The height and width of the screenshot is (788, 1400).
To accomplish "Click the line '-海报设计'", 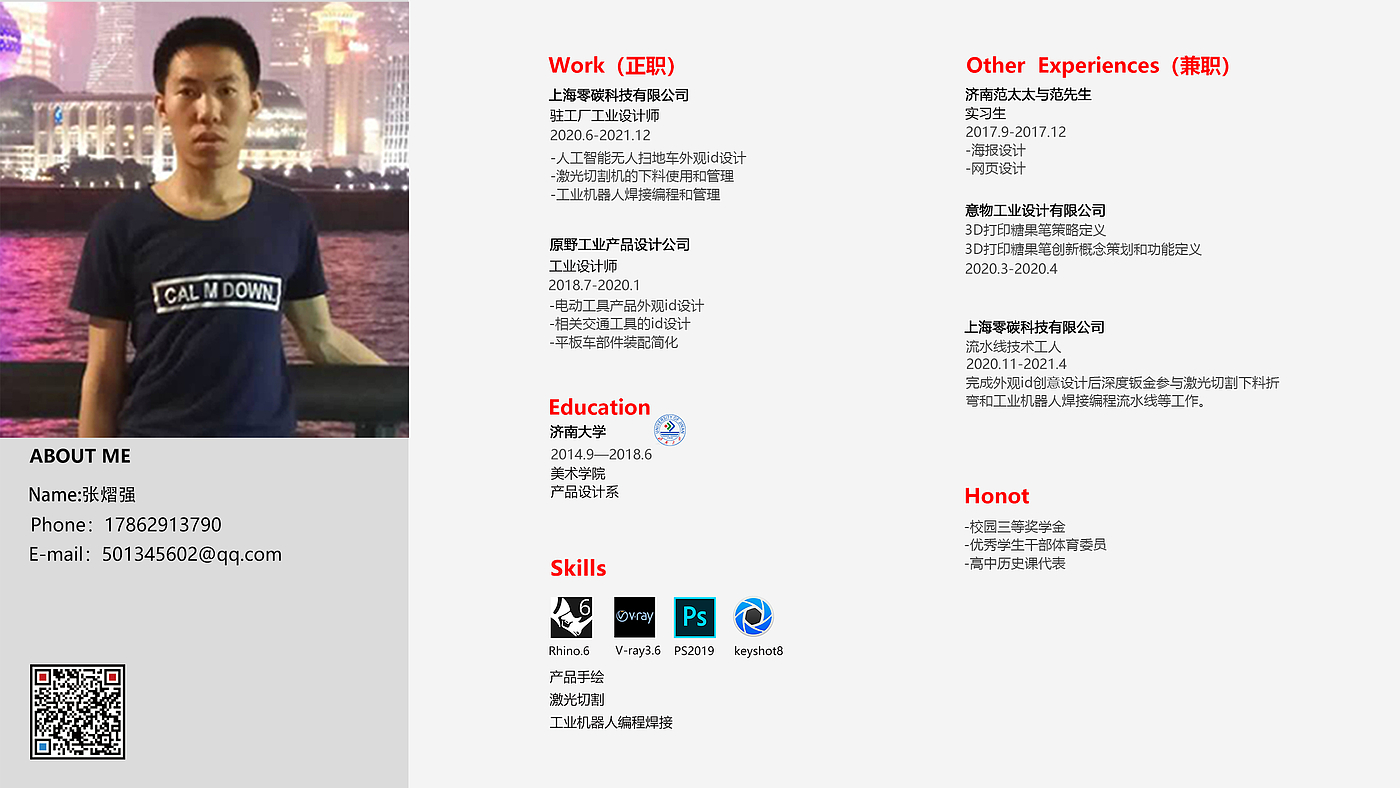I will 996,150.
